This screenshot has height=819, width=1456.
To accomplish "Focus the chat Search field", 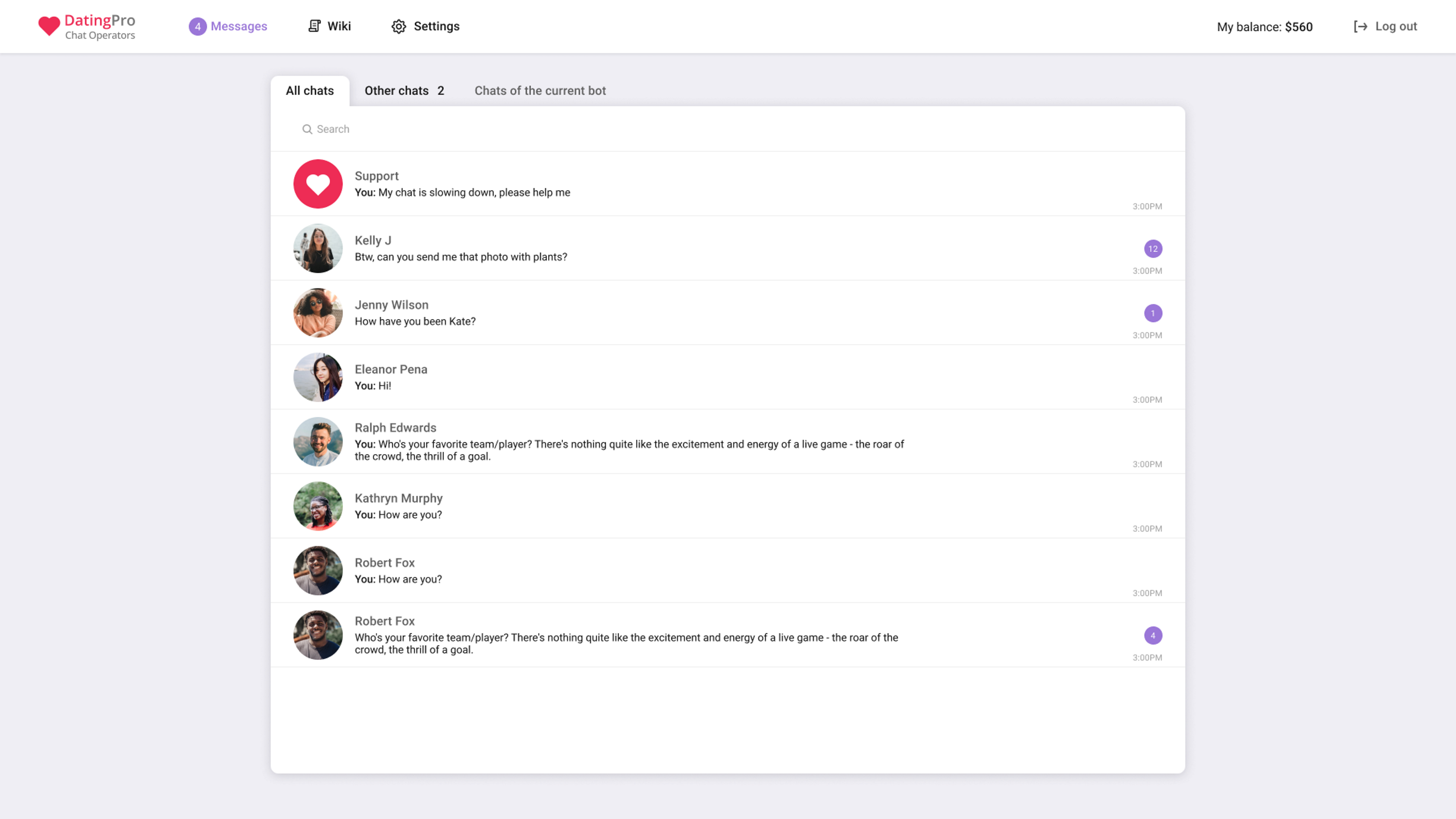I will (x=728, y=129).
